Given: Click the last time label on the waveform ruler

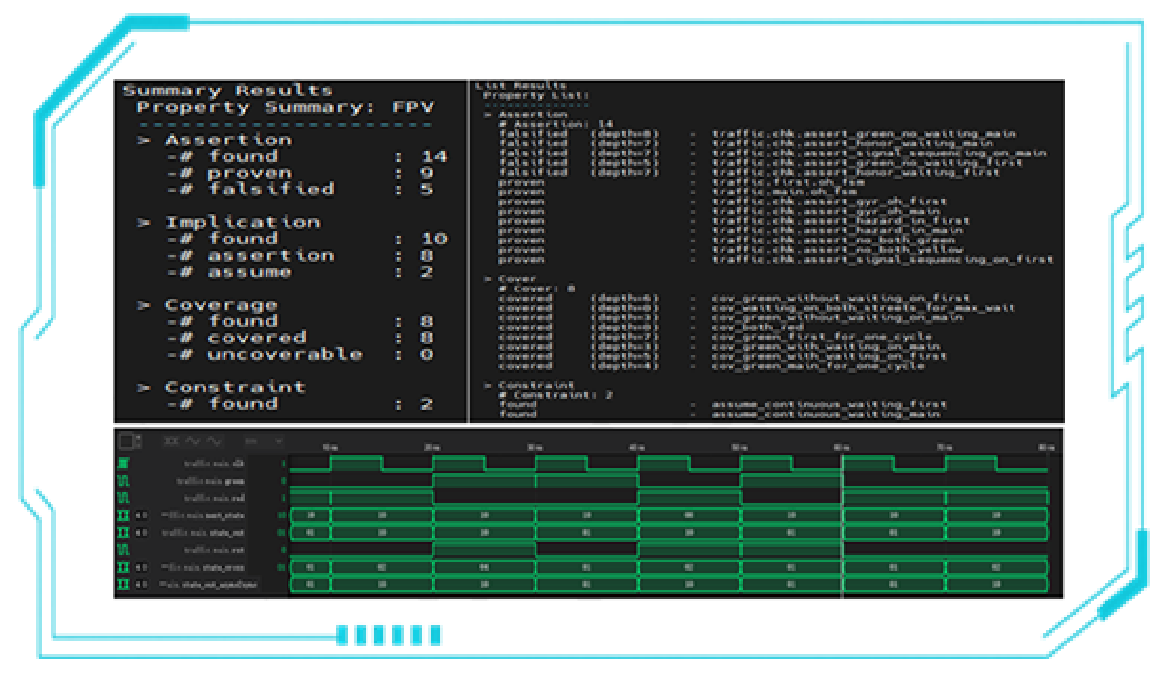Looking at the screenshot, I should click(1045, 447).
